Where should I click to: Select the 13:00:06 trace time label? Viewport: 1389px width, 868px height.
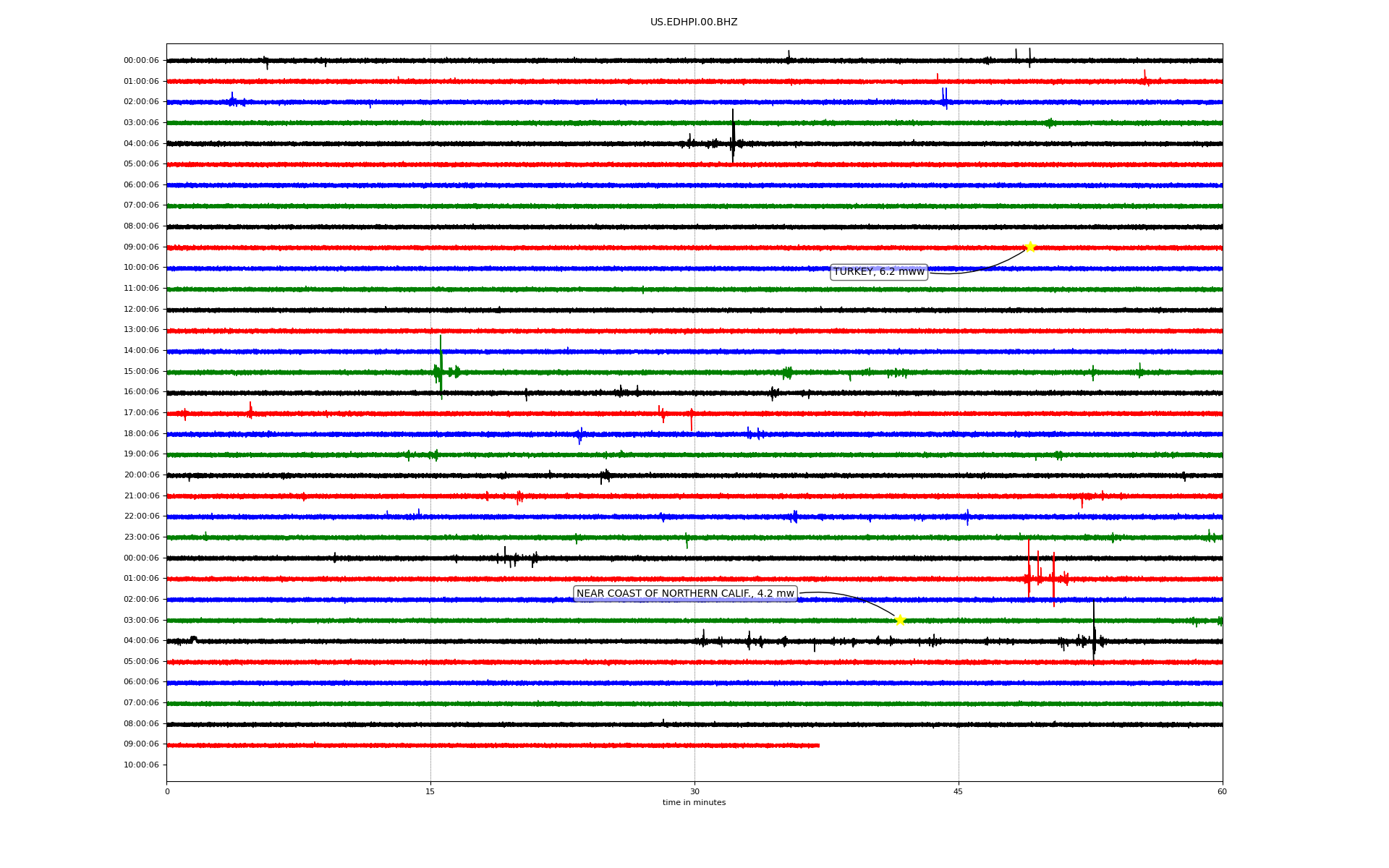[x=141, y=330]
